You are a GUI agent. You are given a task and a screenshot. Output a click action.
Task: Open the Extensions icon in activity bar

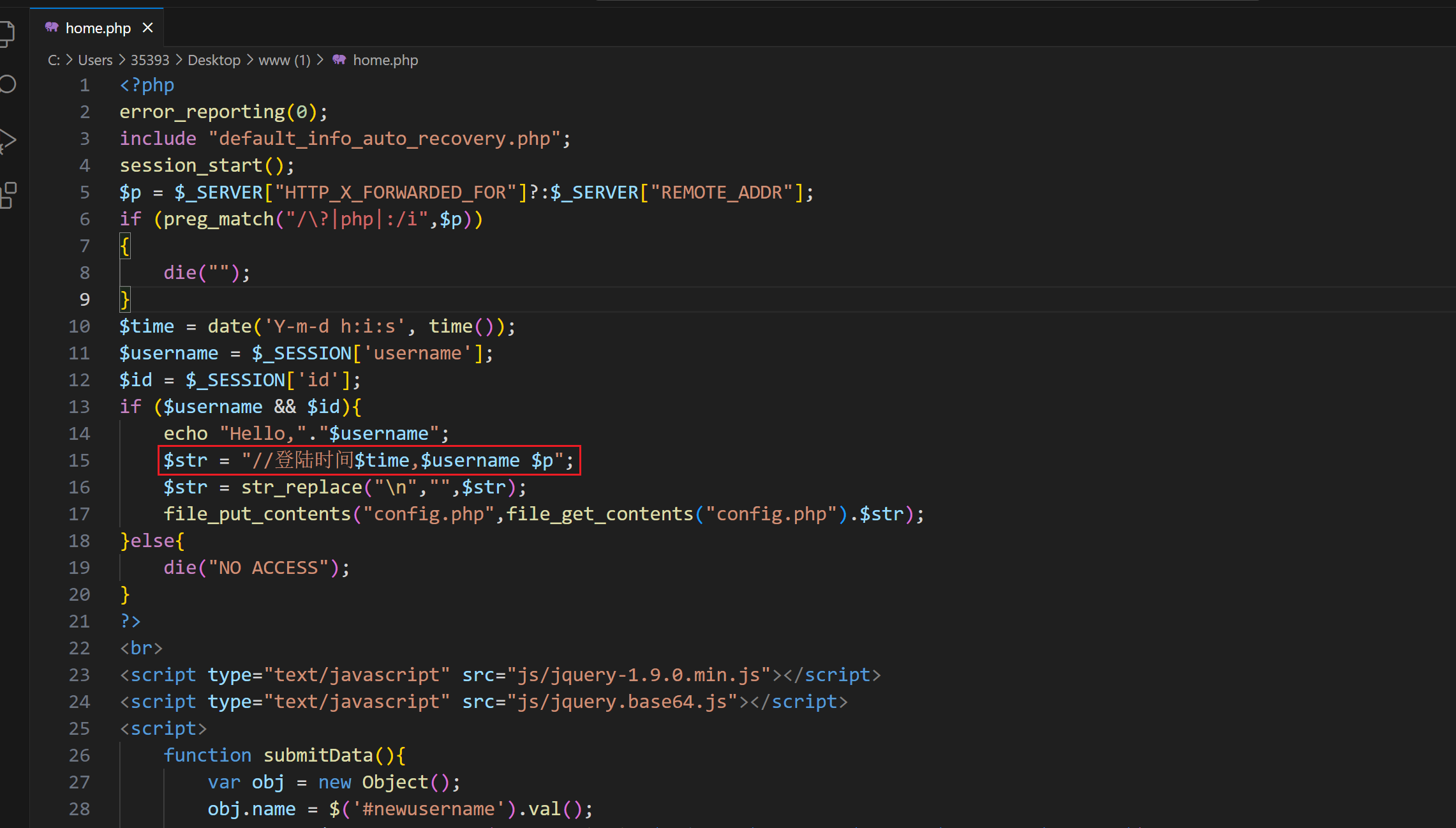click(8, 195)
